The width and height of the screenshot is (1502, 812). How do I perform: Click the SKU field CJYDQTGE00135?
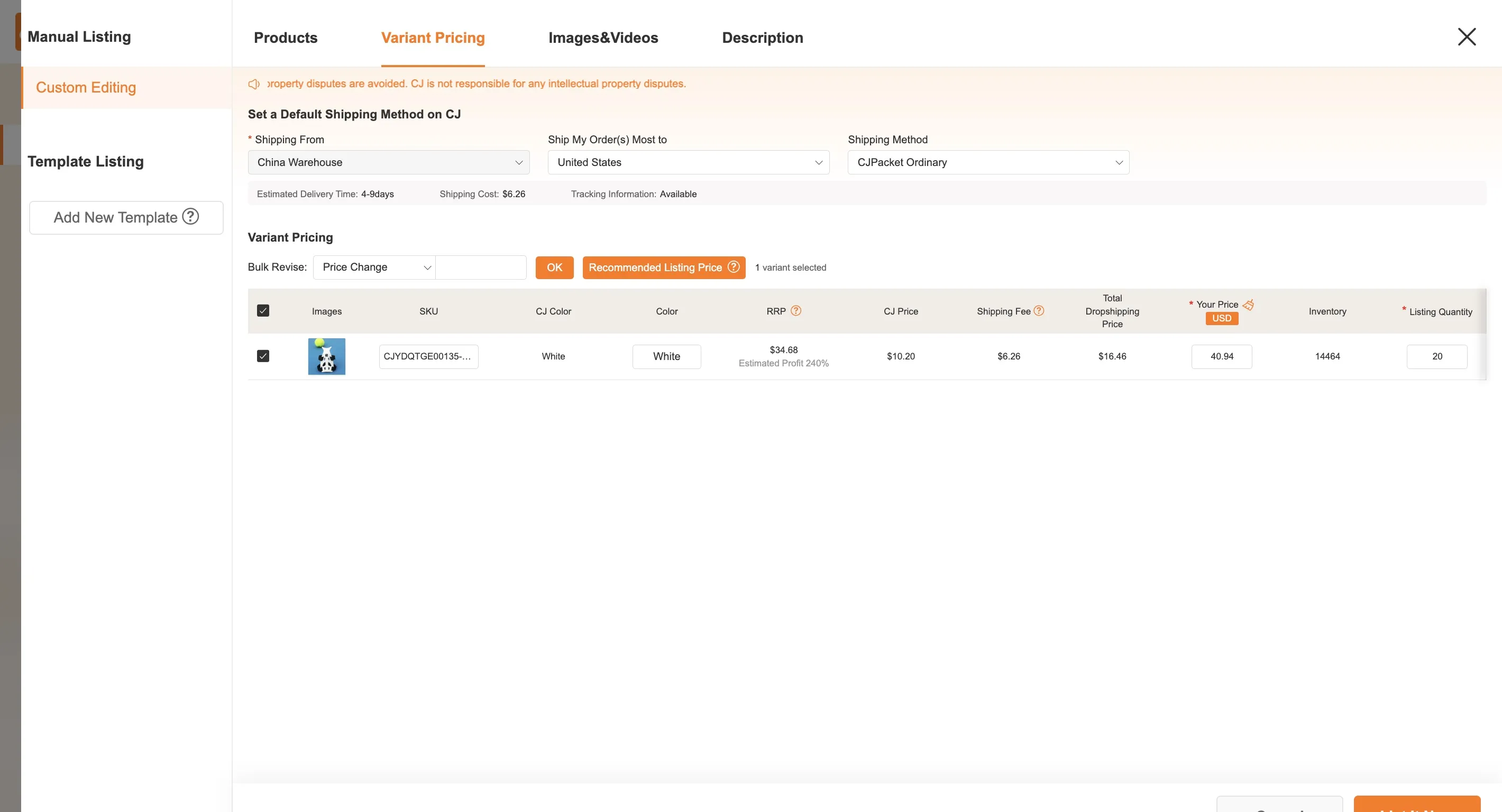[x=428, y=356]
